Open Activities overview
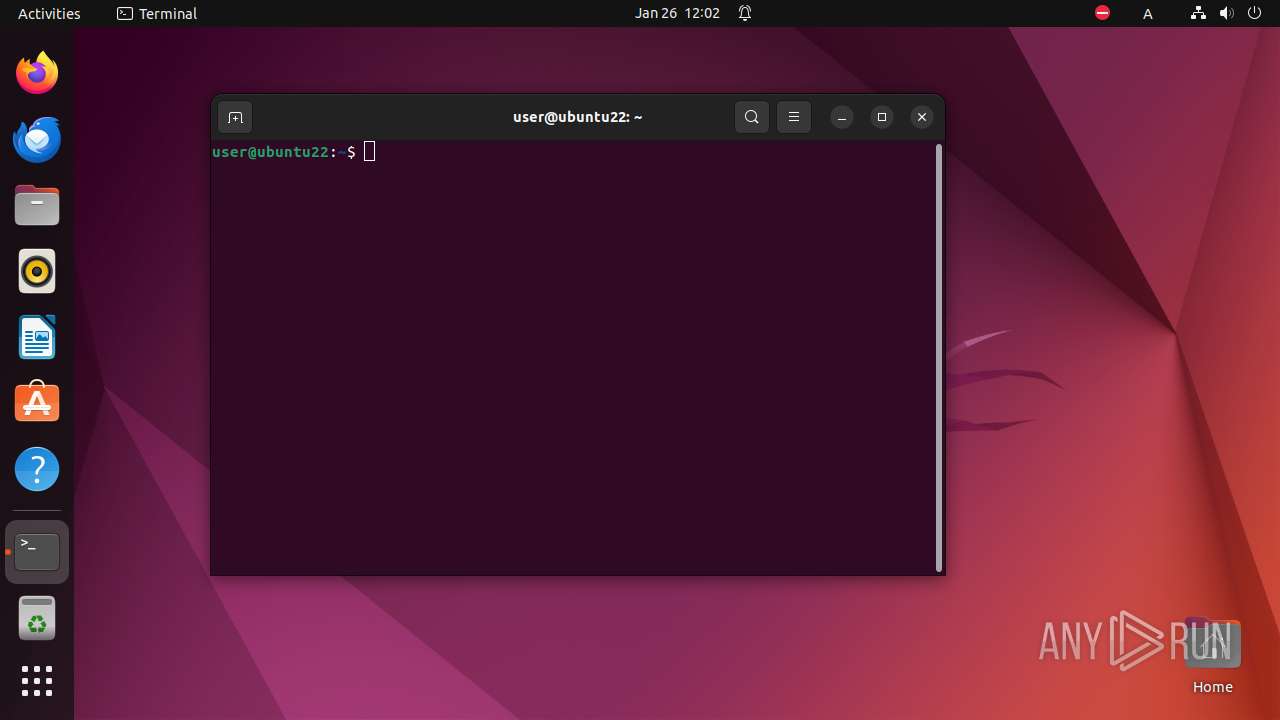The width and height of the screenshot is (1280, 720). click(49, 13)
